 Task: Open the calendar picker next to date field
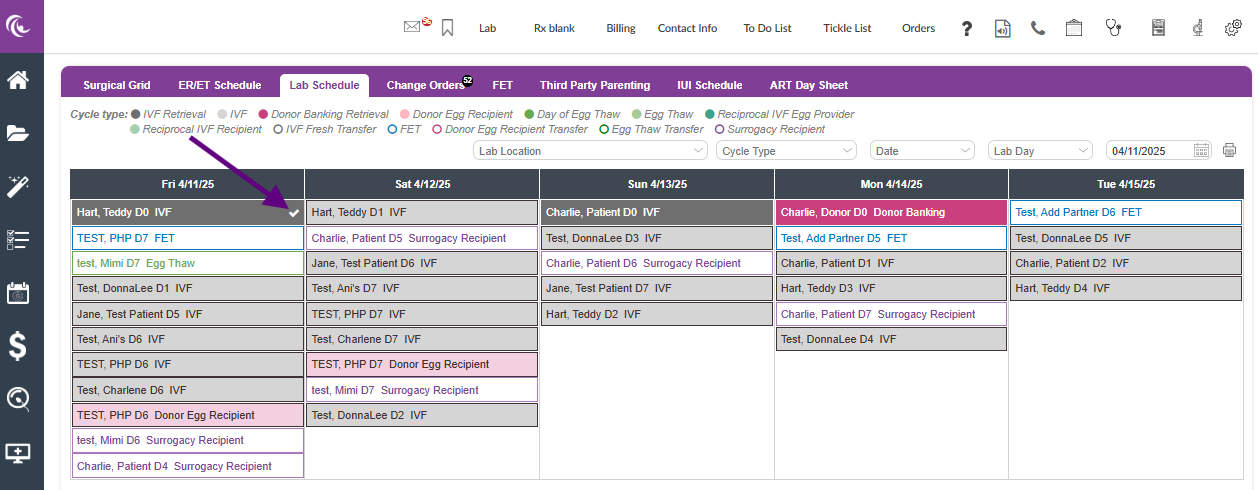1202,151
